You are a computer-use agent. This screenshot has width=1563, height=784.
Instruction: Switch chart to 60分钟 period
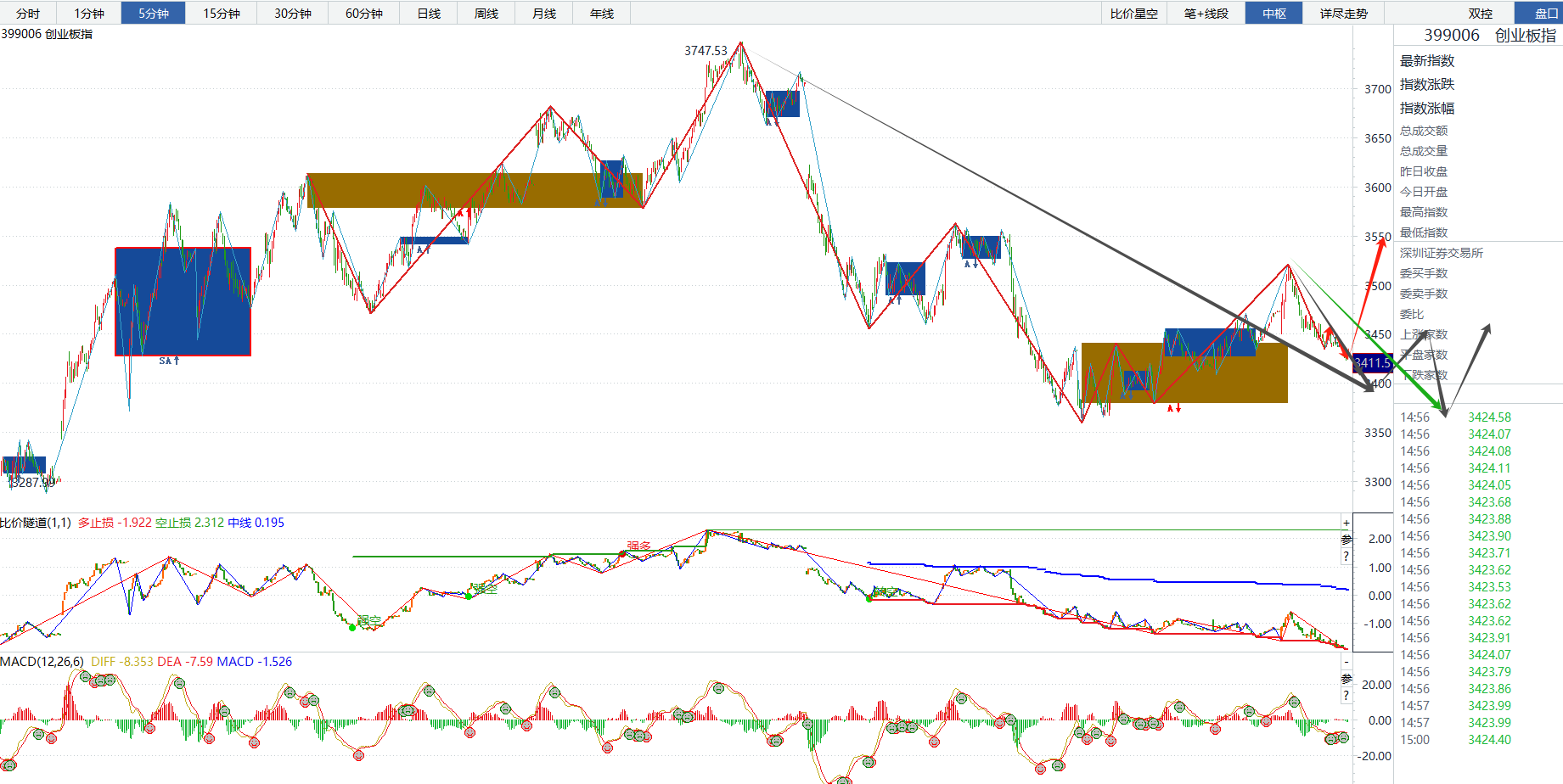click(x=364, y=13)
